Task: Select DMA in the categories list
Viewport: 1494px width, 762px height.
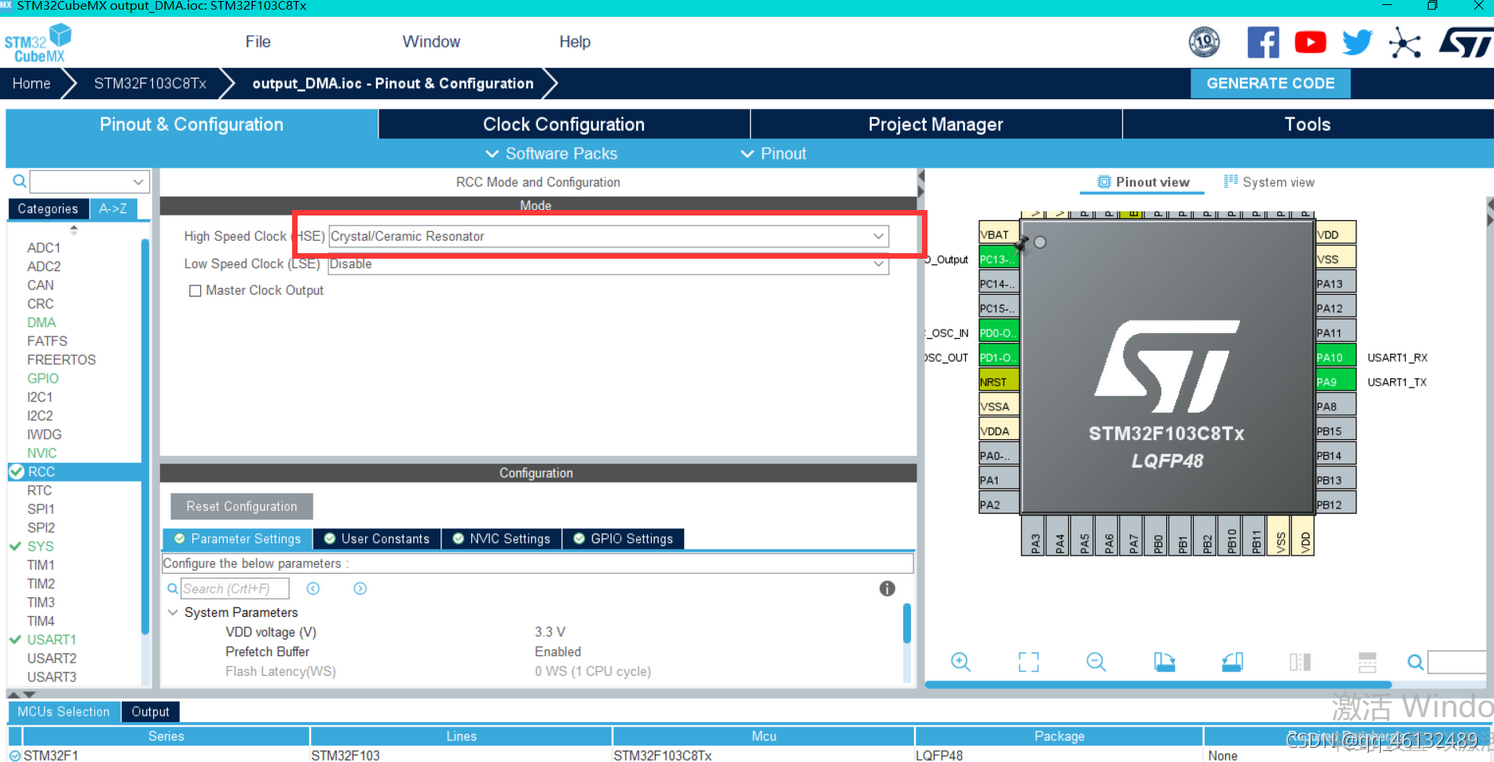Action: (41, 322)
